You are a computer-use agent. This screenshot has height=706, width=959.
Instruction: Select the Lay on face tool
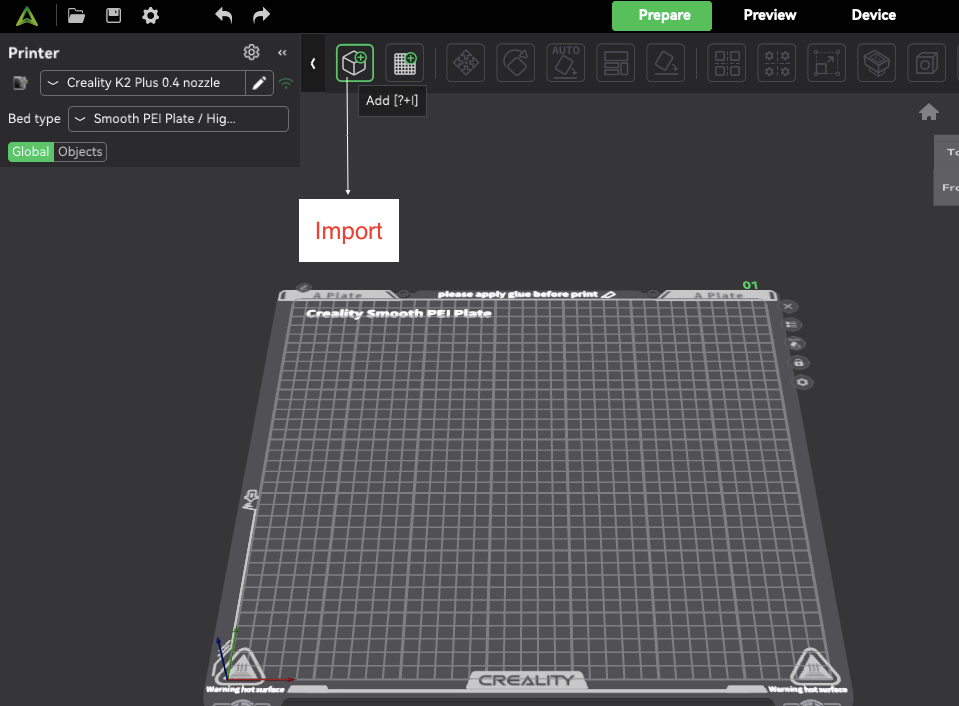coord(665,62)
